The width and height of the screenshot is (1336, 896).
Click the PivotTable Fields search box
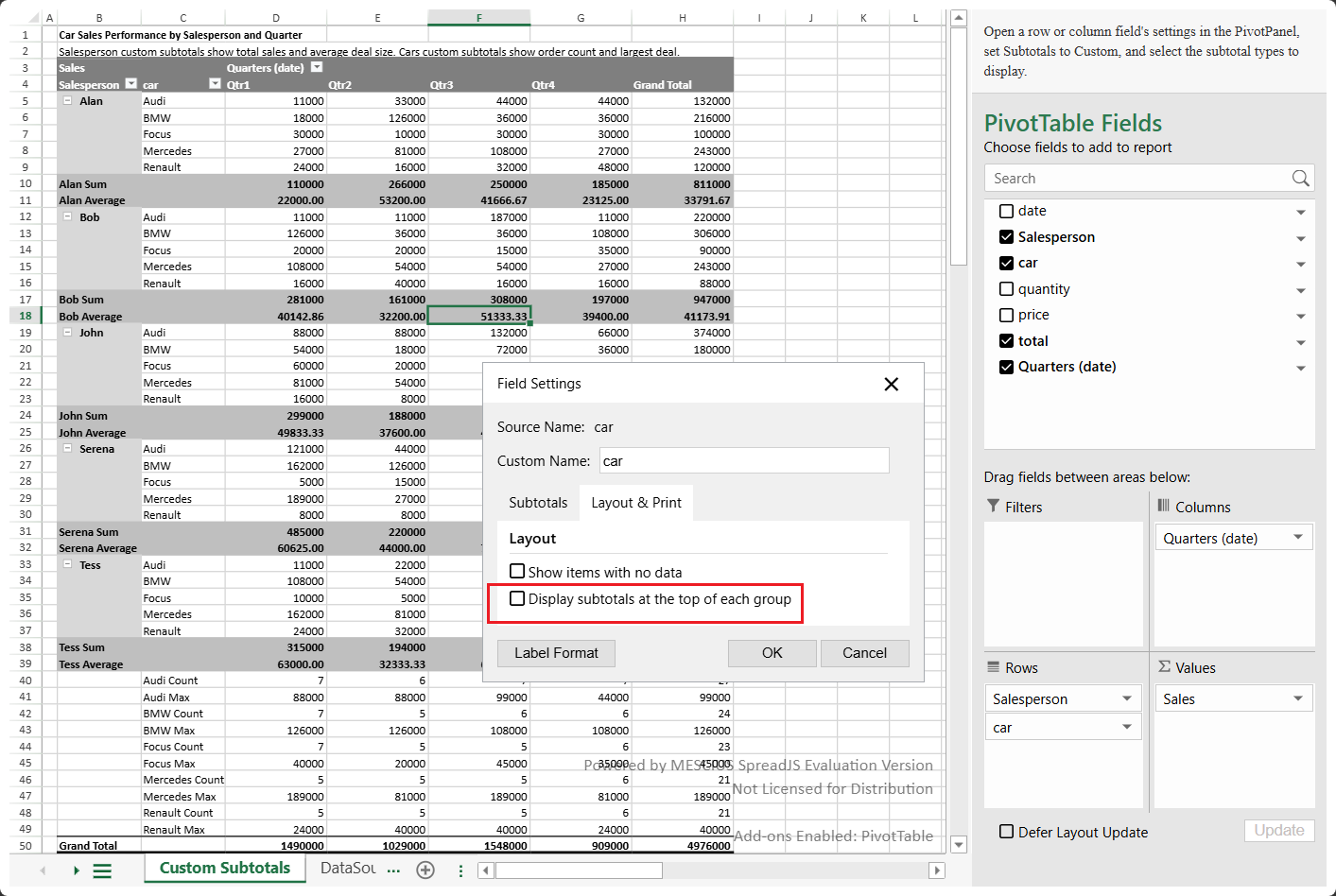pyautogui.click(x=1149, y=178)
